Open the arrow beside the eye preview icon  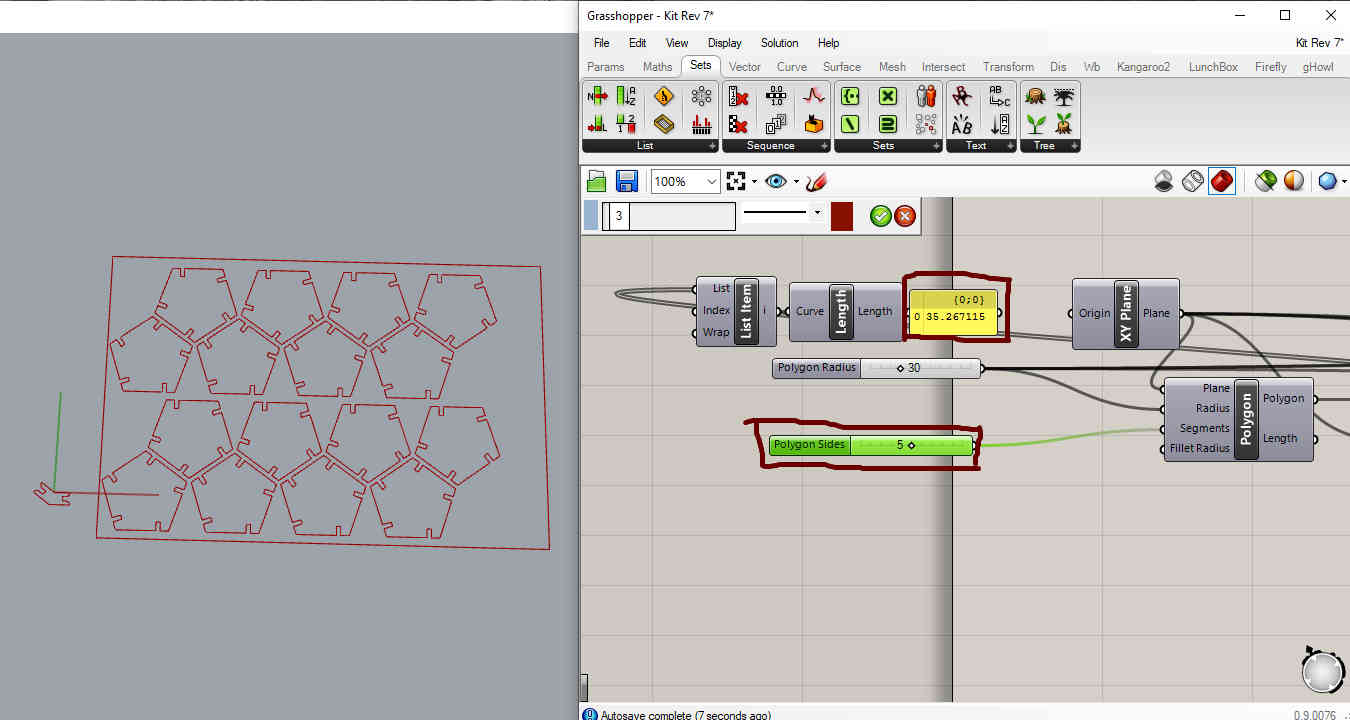pos(796,182)
